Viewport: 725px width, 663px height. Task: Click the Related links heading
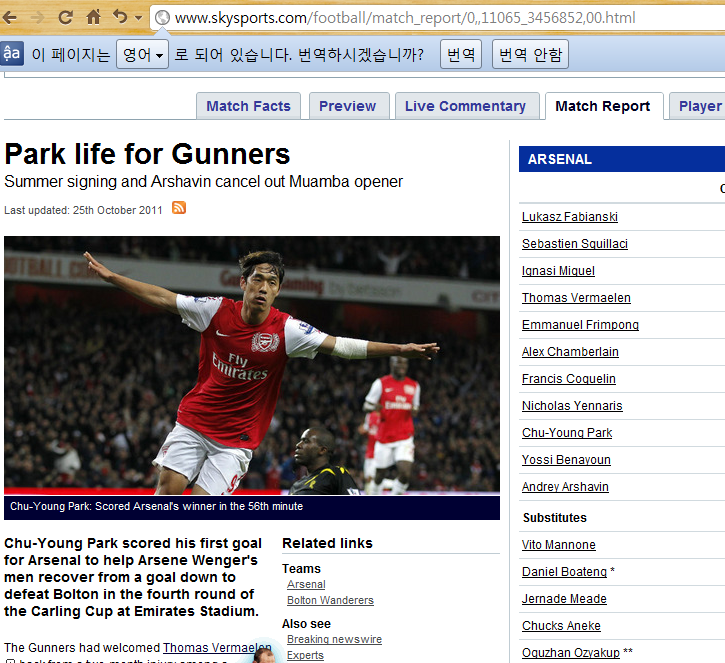point(327,543)
